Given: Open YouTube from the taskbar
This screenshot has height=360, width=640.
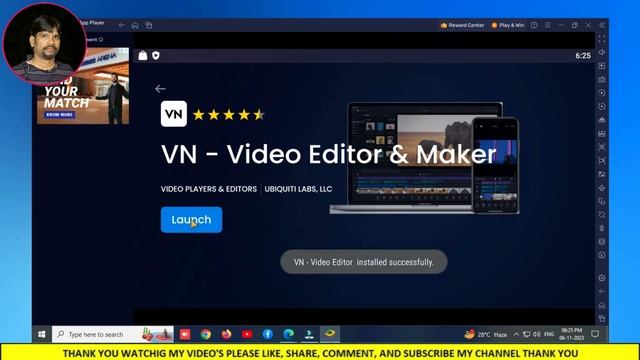Looking at the screenshot, I should 247,334.
